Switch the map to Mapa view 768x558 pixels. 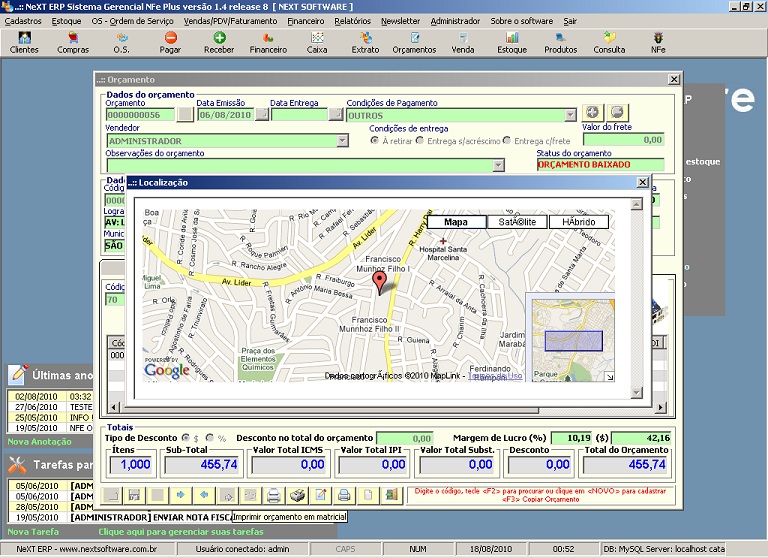(456, 222)
